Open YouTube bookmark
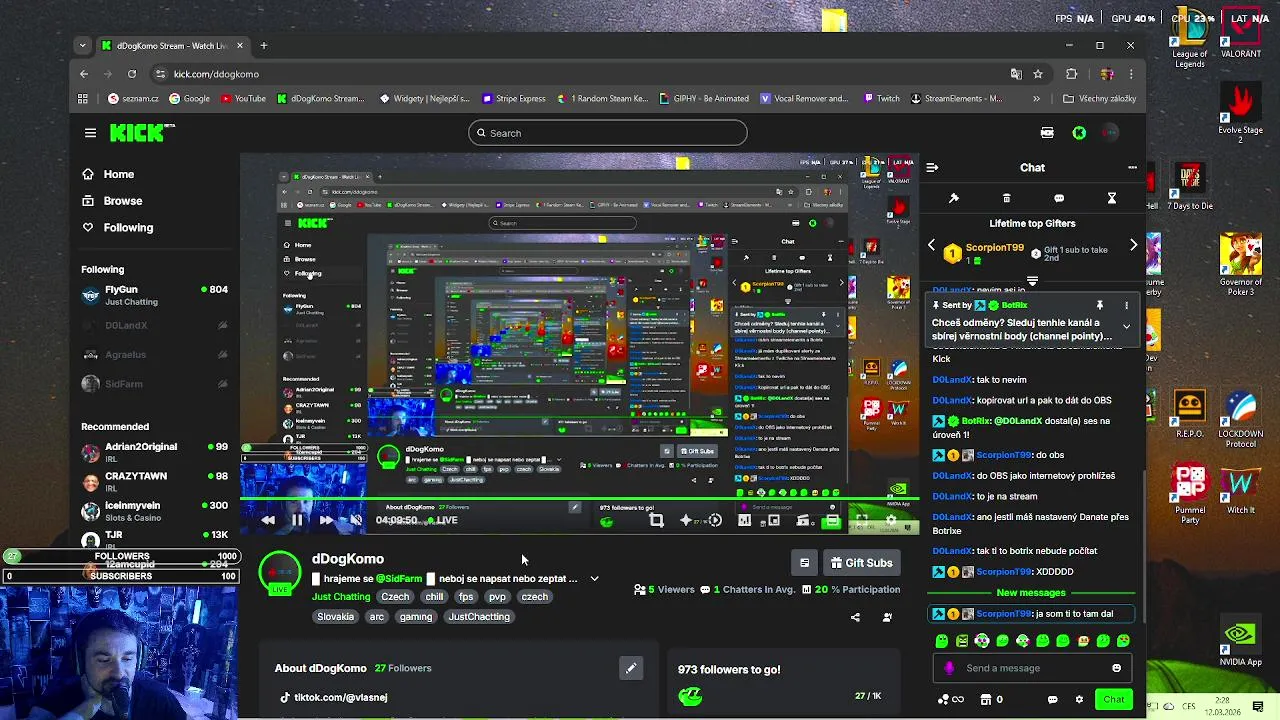The width and height of the screenshot is (1280, 720). click(243, 99)
